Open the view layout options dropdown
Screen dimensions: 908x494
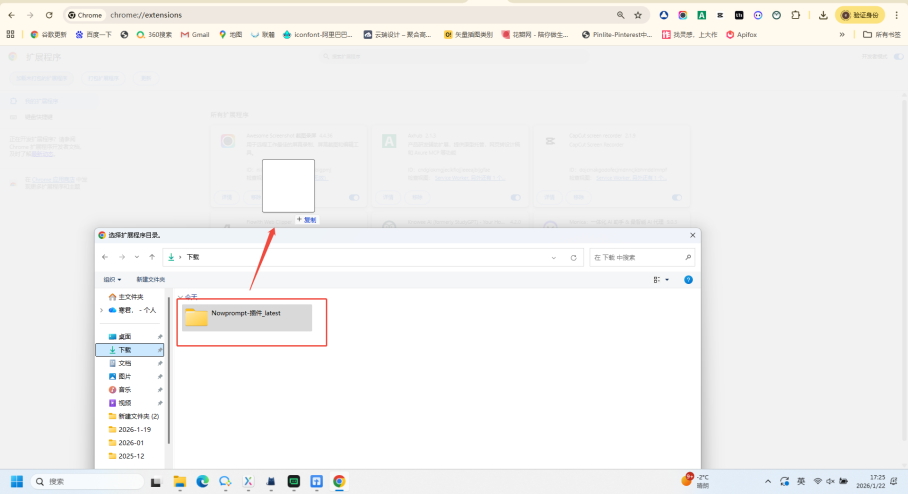click(x=668, y=279)
